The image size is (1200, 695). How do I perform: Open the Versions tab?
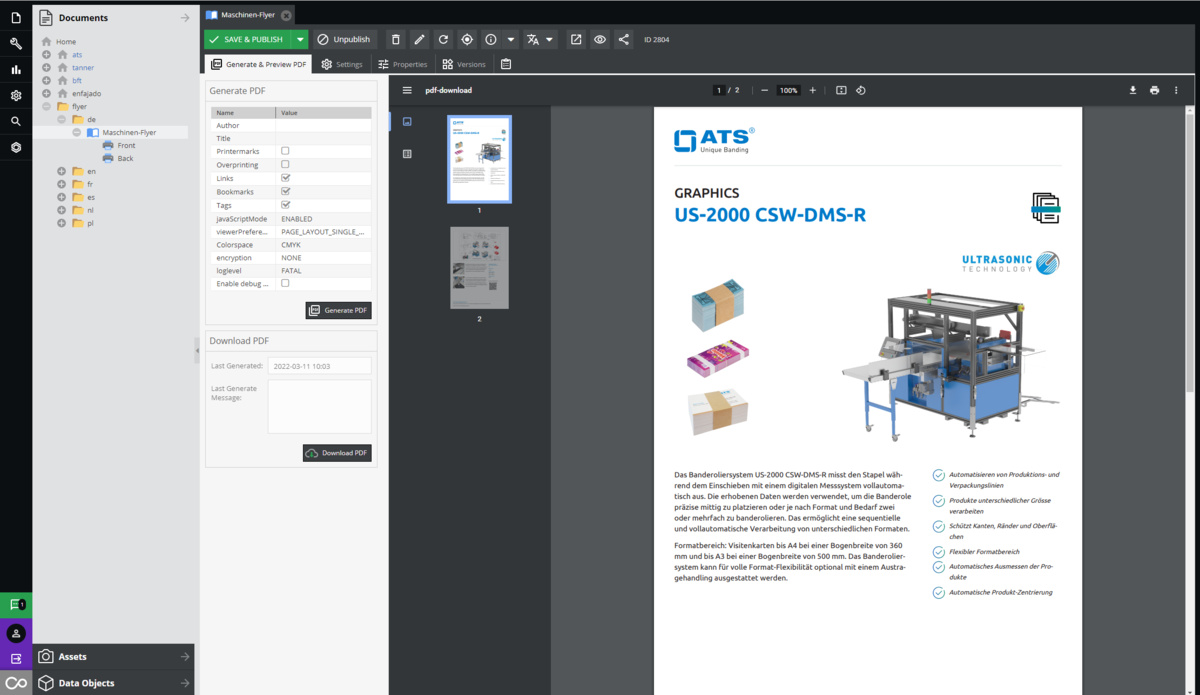click(464, 64)
